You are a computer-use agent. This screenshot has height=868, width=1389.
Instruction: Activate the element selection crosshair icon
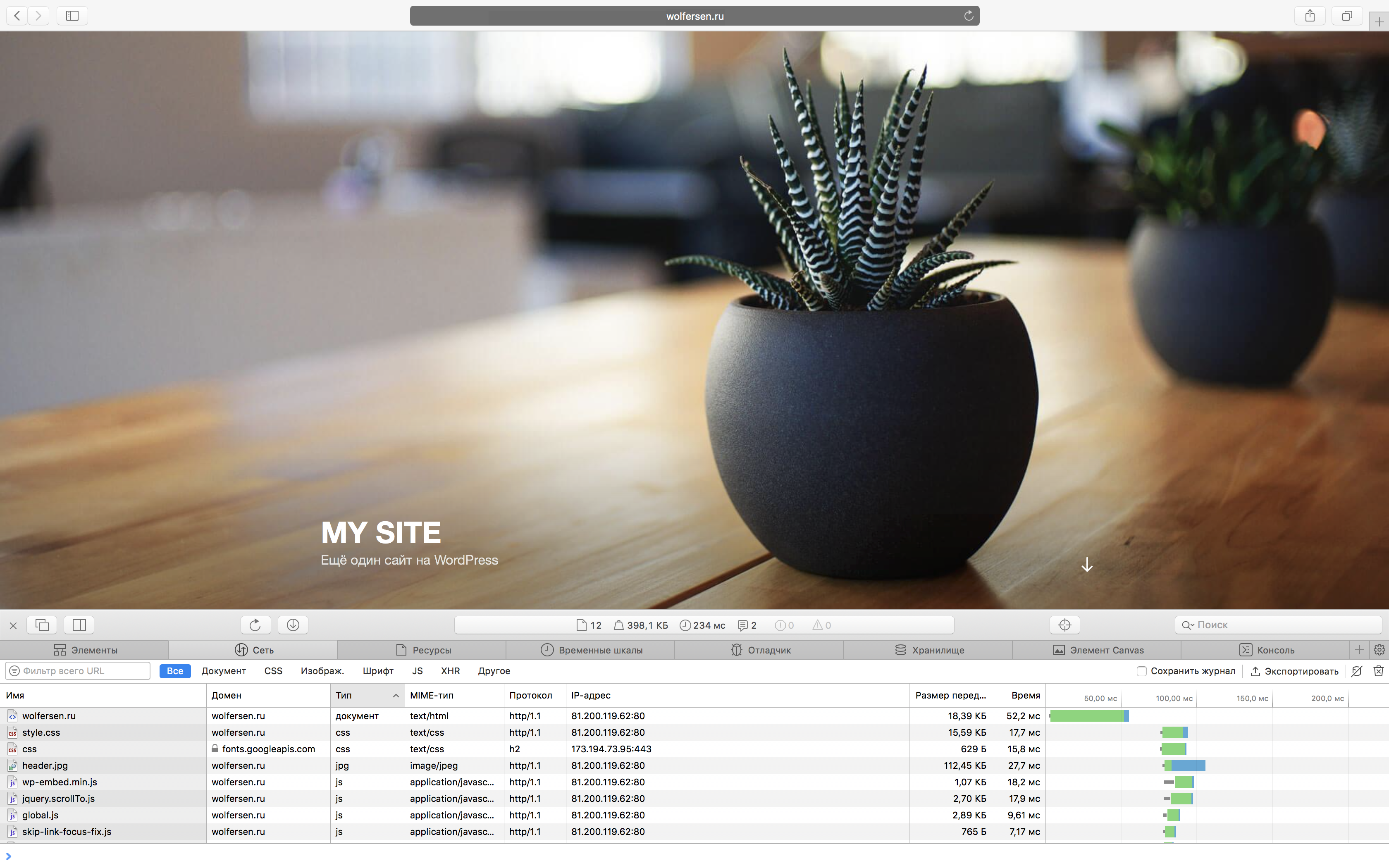pos(1064,625)
